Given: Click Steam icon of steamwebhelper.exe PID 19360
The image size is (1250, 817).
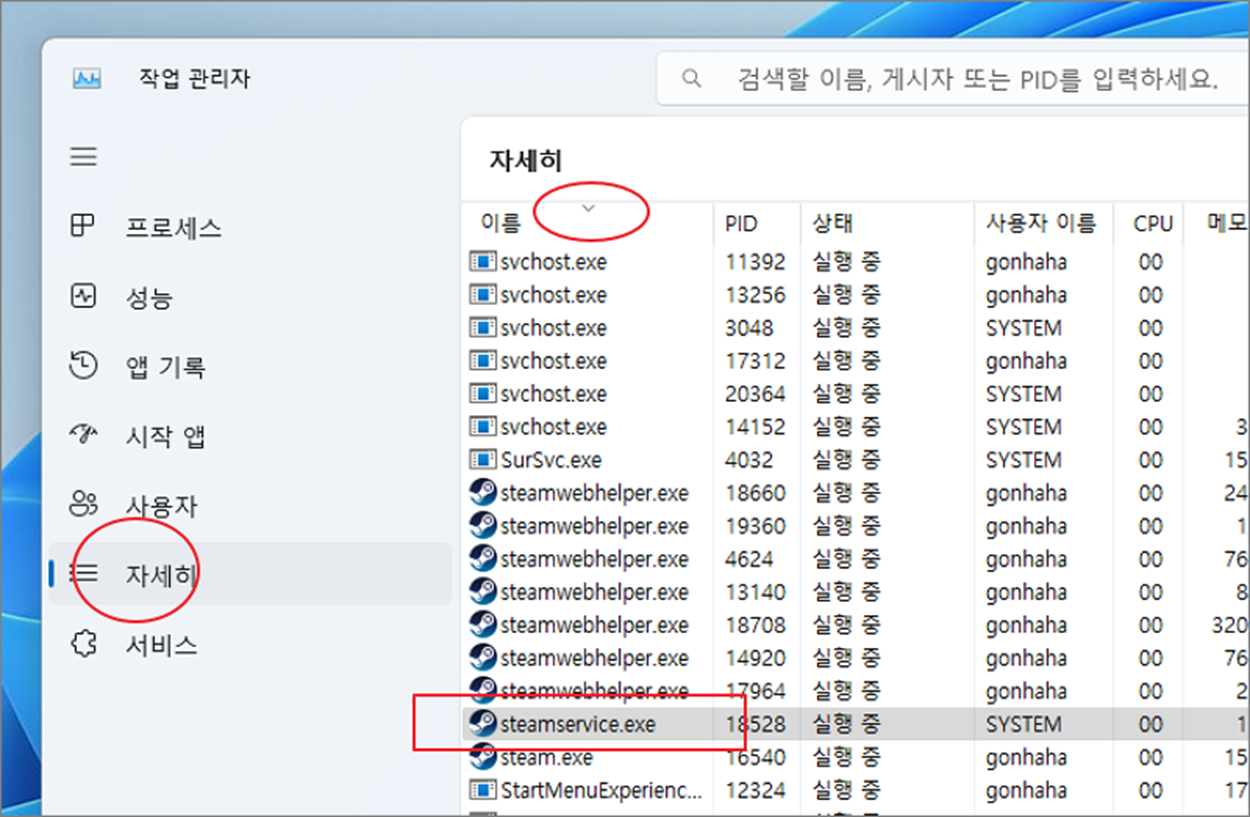Looking at the screenshot, I should [x=483, y=526].
